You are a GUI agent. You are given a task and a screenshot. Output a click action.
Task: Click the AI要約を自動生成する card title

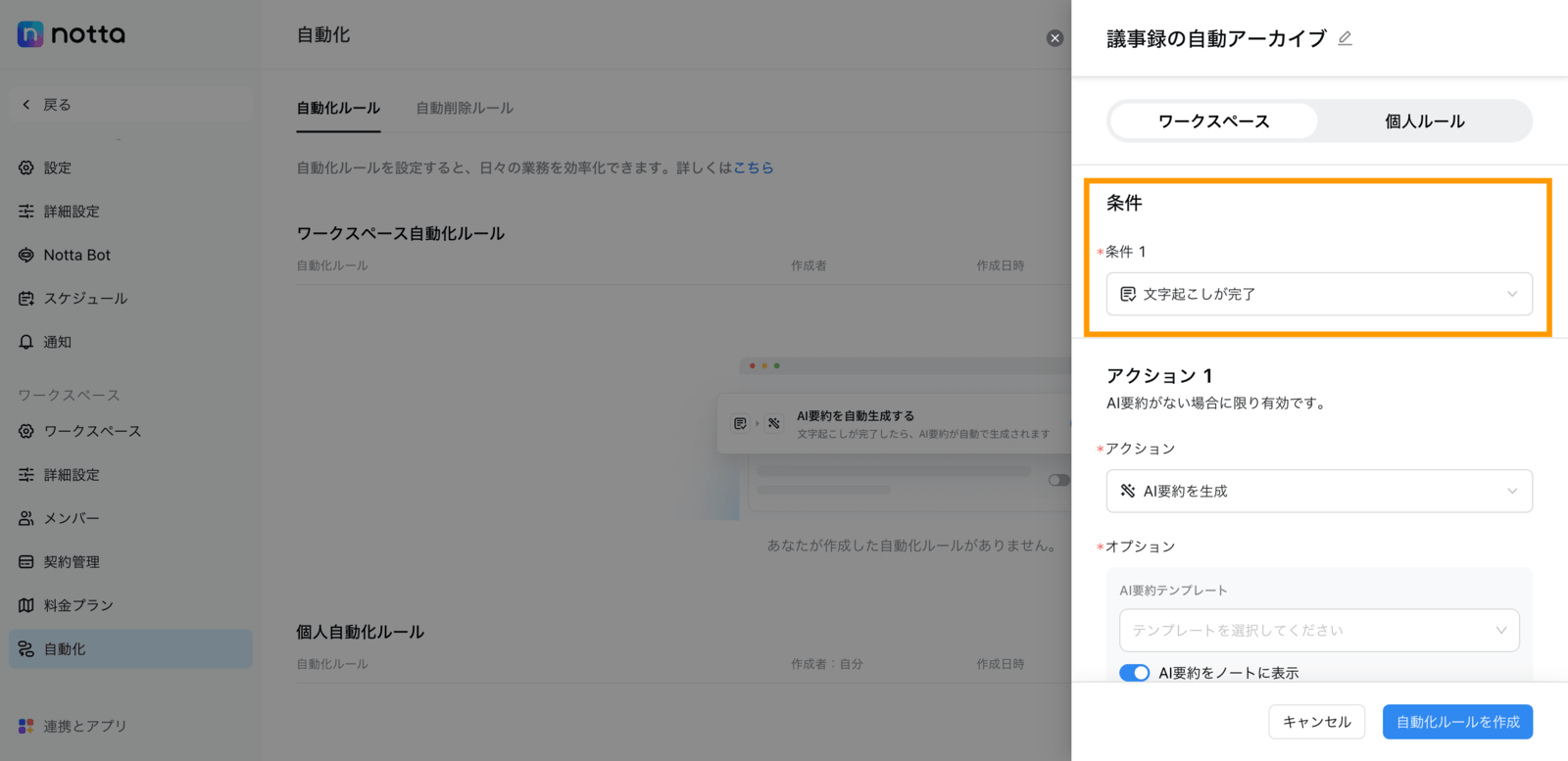[x=856, y=416]
